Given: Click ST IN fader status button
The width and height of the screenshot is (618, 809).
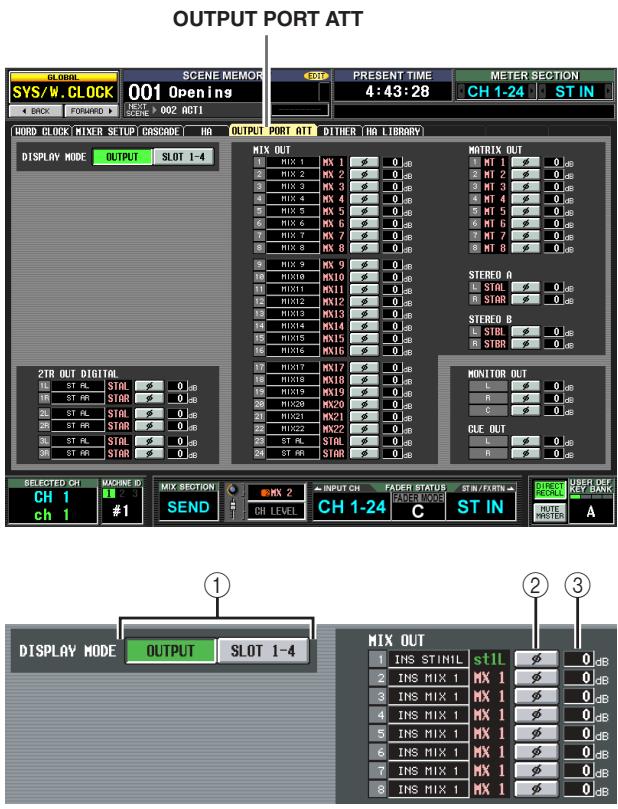Looking at the screenshot, I should (480, 507).
